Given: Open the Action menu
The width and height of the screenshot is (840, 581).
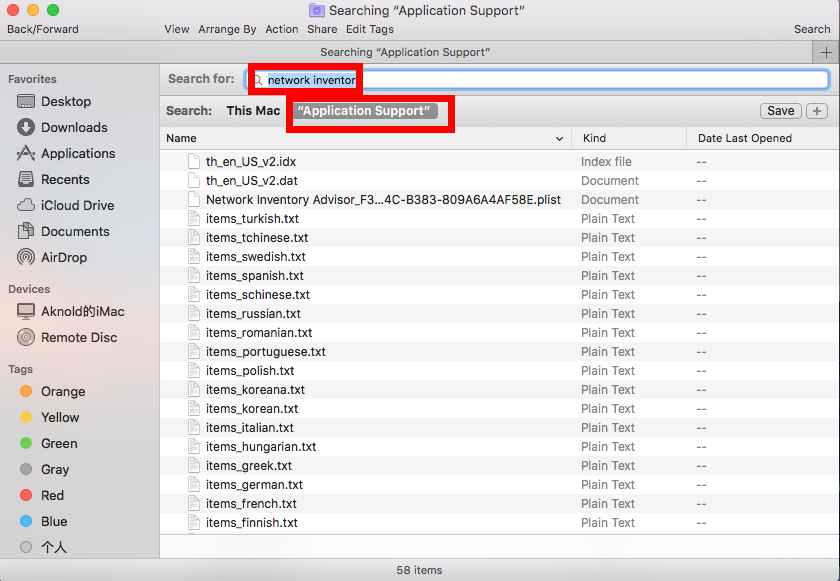Looking at the screenshot, I should (x=282, y=29).
